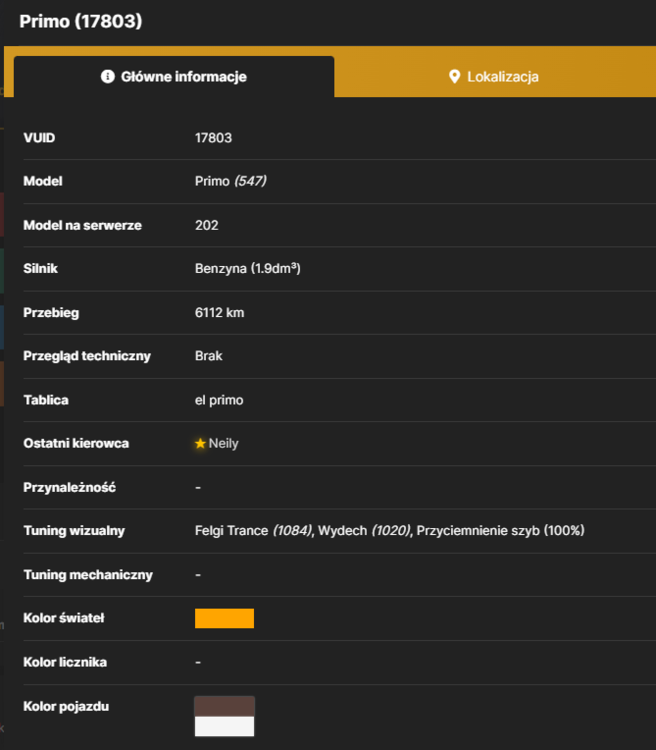
Task: Click the Przyciemnienie szyb (100%) entry
Action: point(500,530)
